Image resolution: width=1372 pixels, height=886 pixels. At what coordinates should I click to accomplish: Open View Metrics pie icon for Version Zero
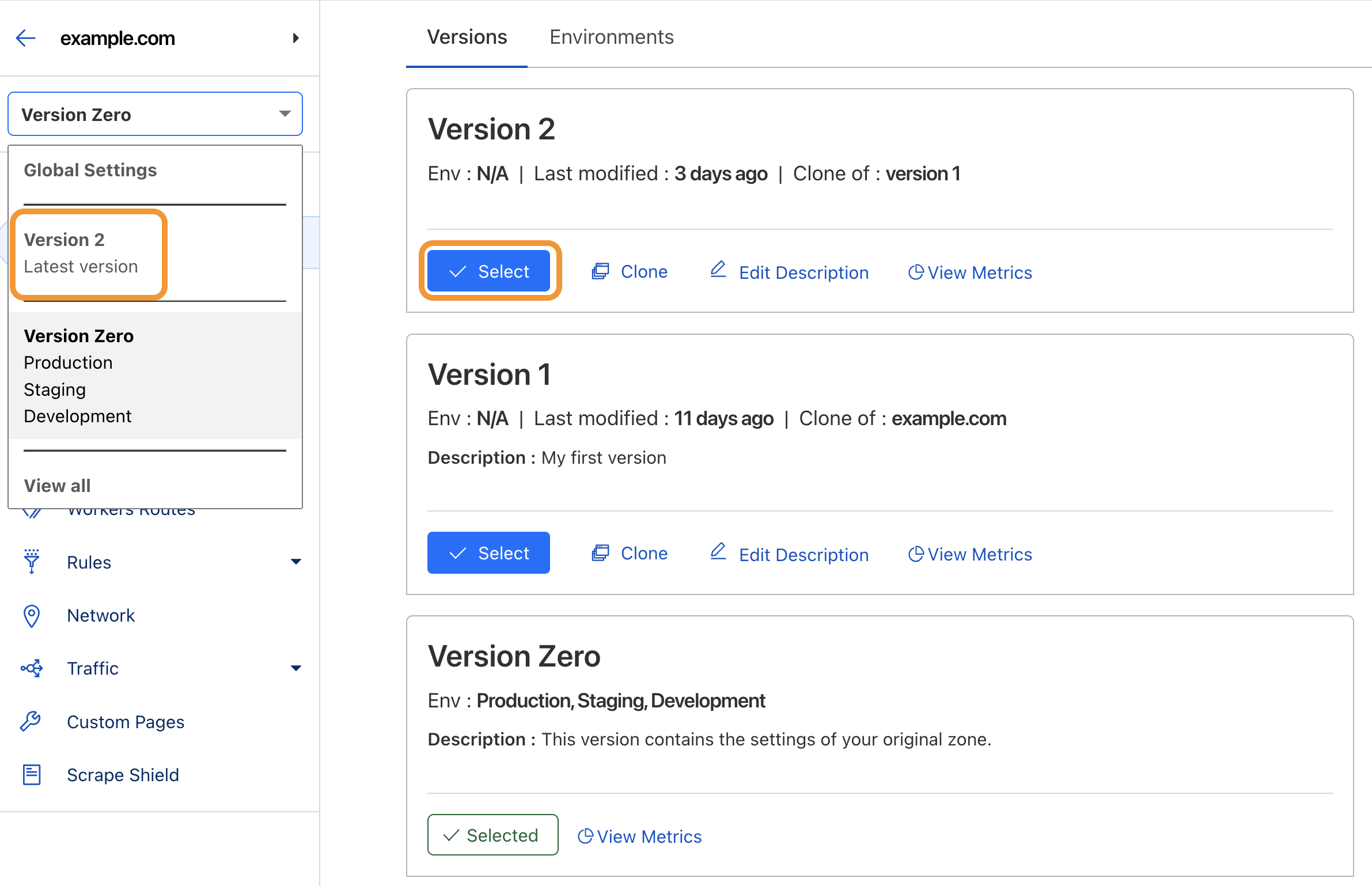click(x=585, y=835)
